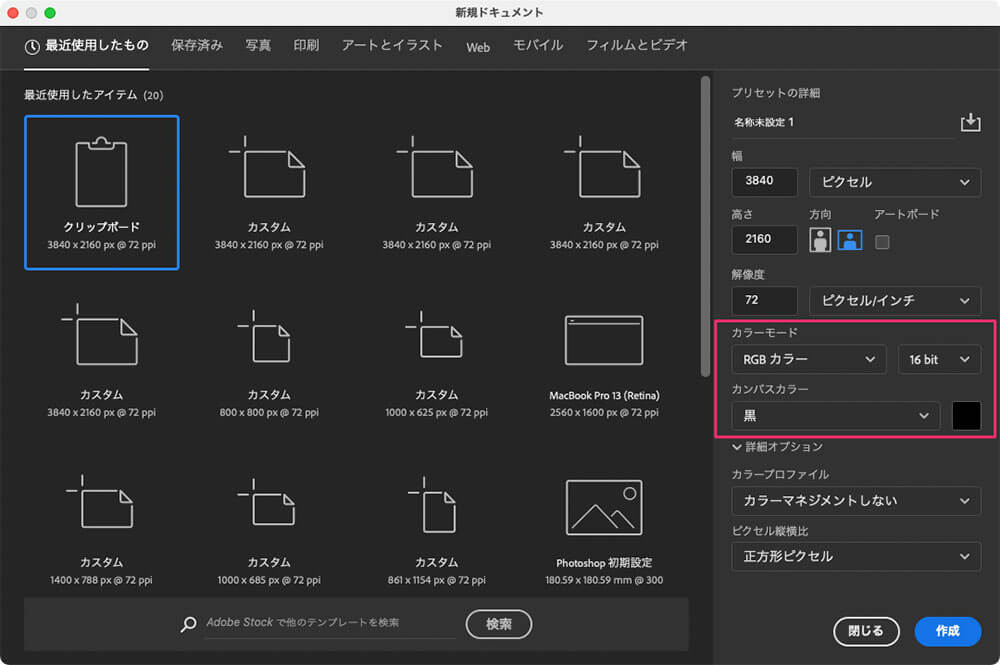Open the RGB カラー mode dropdown

809,360
